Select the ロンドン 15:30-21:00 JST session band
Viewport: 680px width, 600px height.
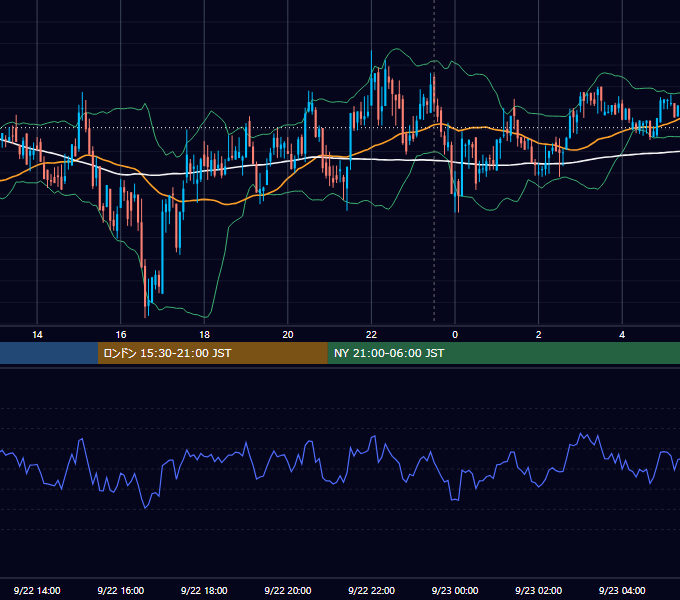pyautogui.click(x=212, y=353)
